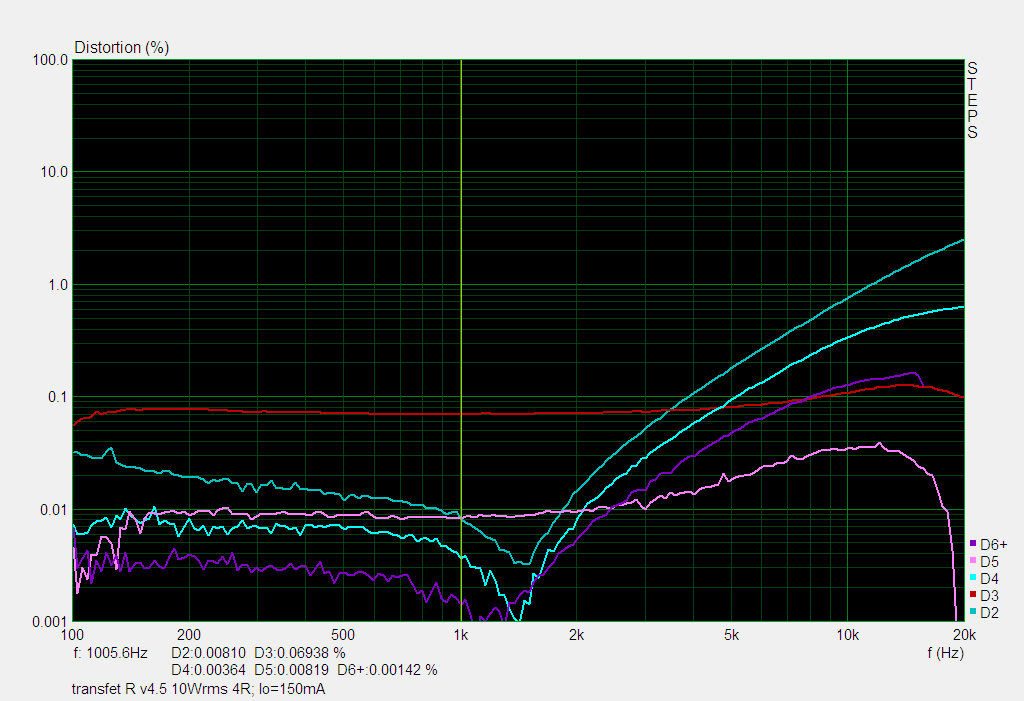Click the 1k x-axis tick label
The height and width of the screenshot is (701, 1024).
click(461, 635)
